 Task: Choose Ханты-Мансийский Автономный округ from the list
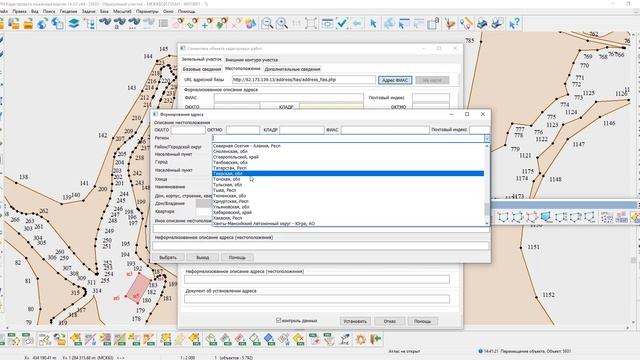point(348,223)
